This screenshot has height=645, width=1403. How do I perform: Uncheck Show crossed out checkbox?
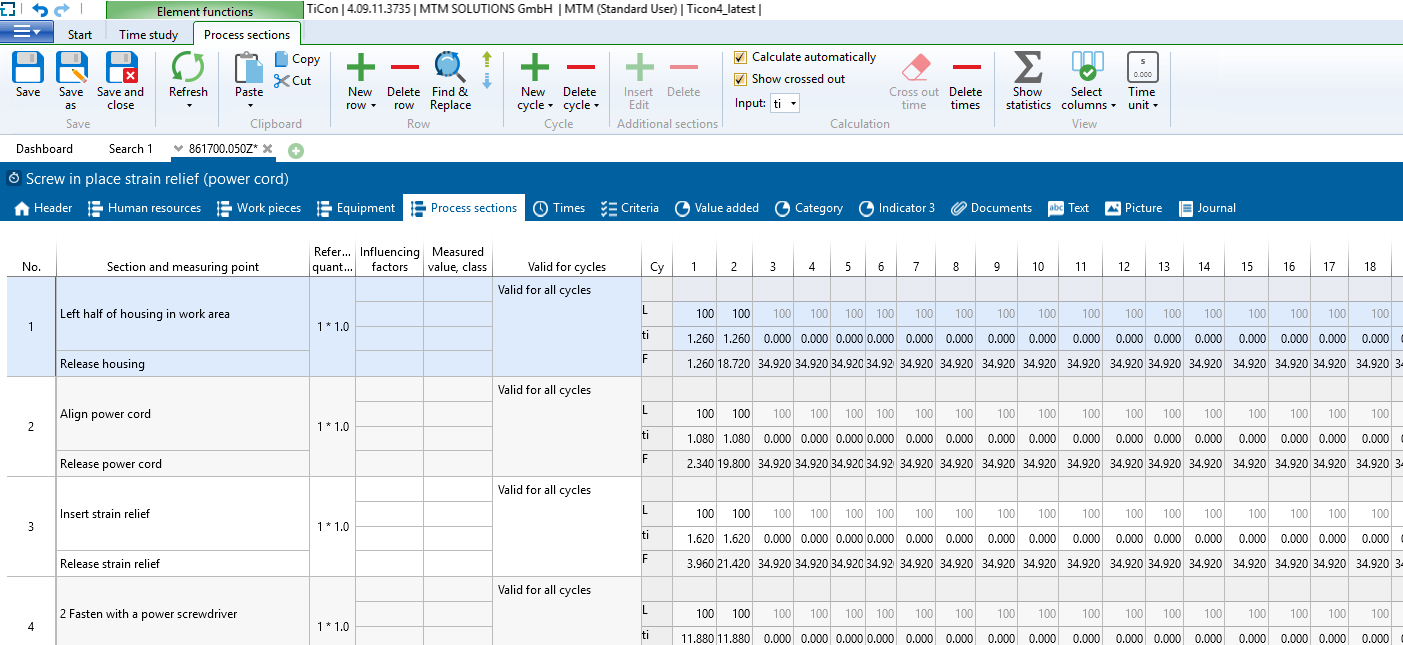point(741,79)
